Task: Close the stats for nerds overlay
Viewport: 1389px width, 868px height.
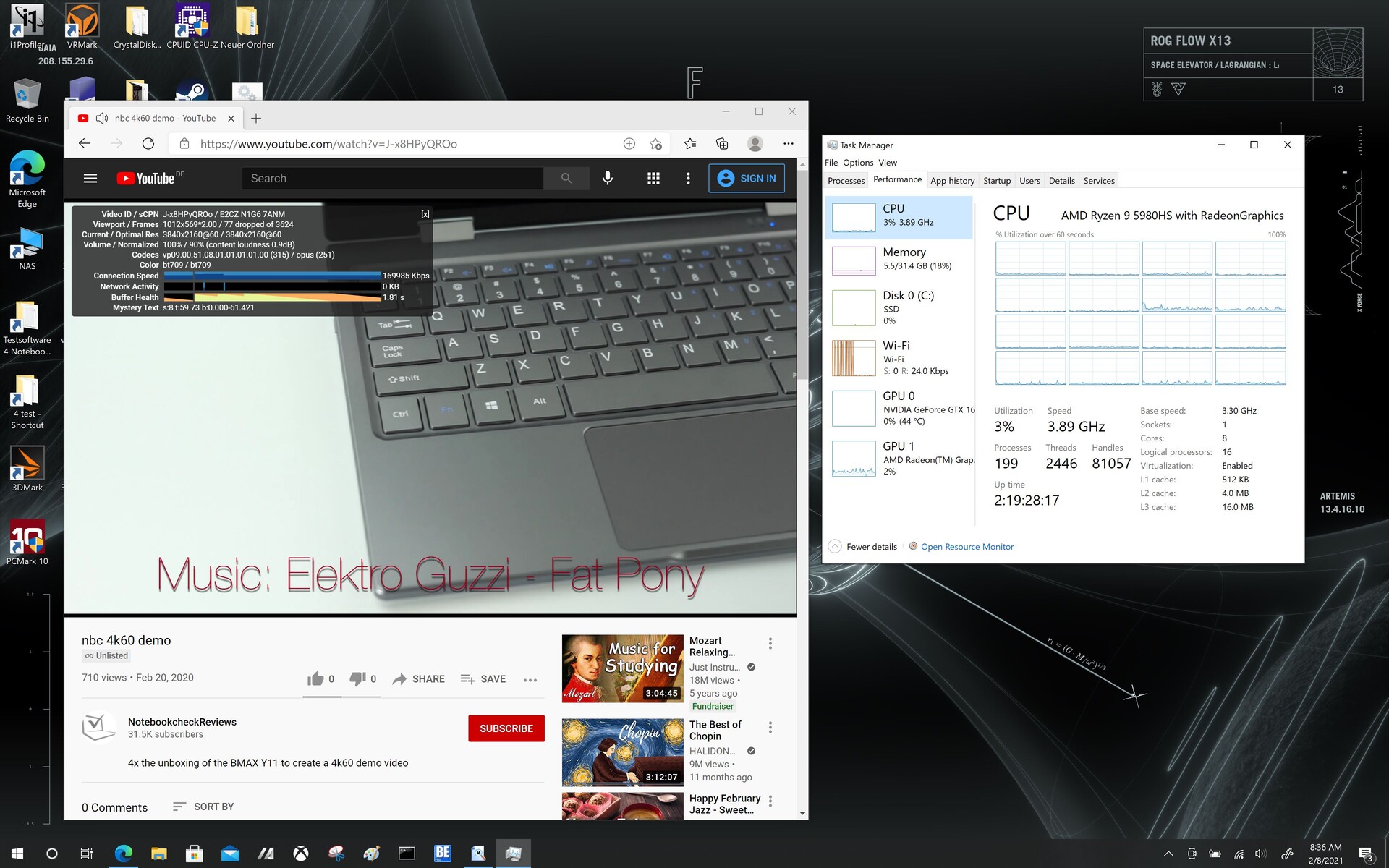Action: tap(425, 214)
